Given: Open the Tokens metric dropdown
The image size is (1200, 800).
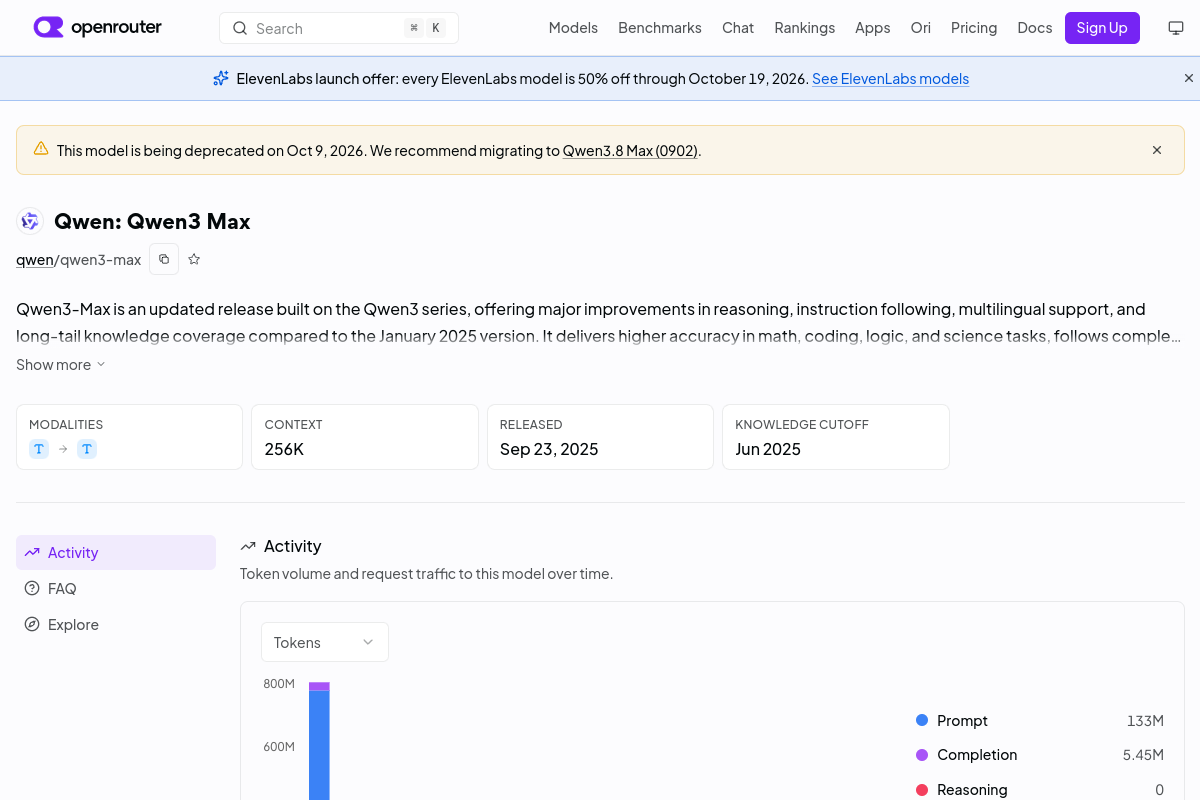Looking at the screenshot, I should click(325, 642).
